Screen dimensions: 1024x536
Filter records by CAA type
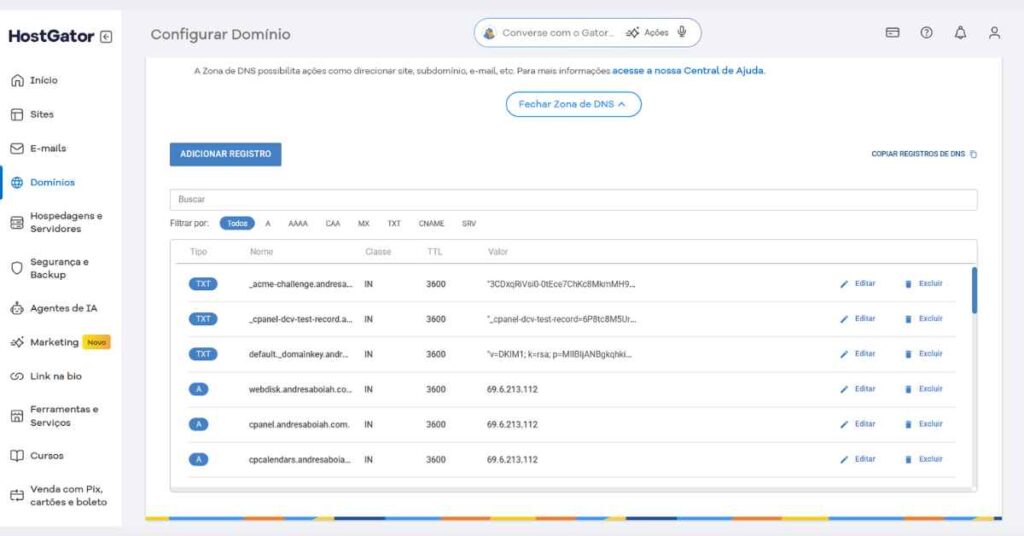333,223
